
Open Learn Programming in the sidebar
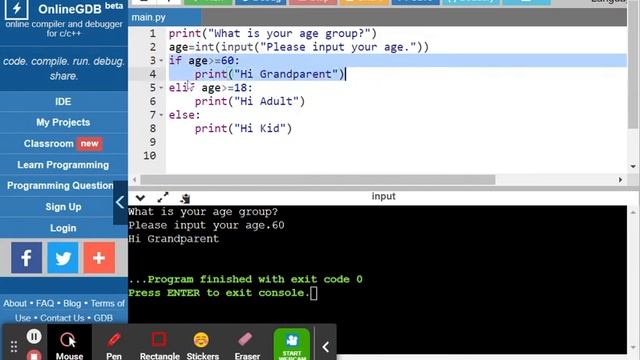point(63,165)
